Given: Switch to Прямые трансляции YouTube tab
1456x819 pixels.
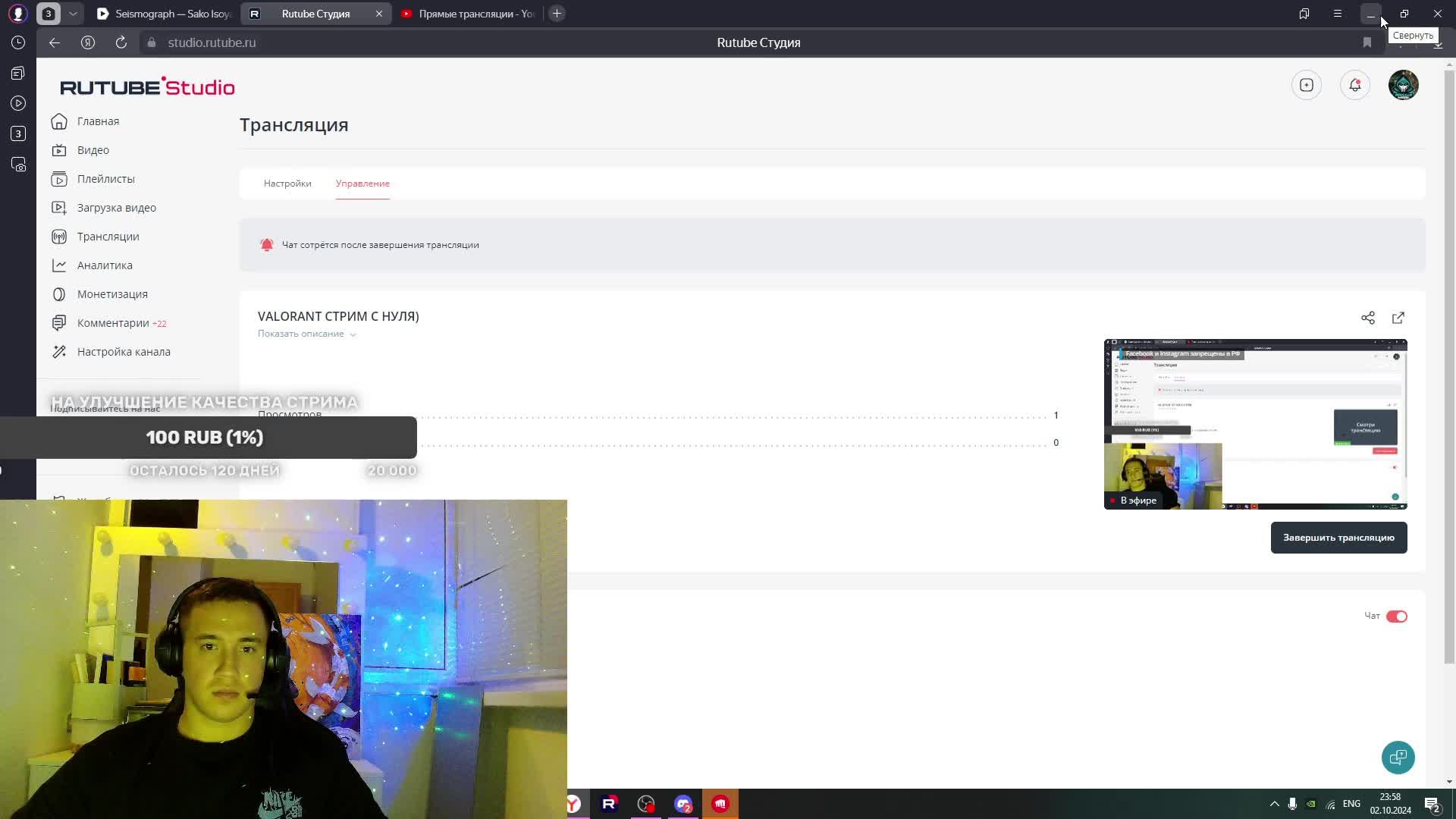Looking at the screenshot, I should [468, 14].
